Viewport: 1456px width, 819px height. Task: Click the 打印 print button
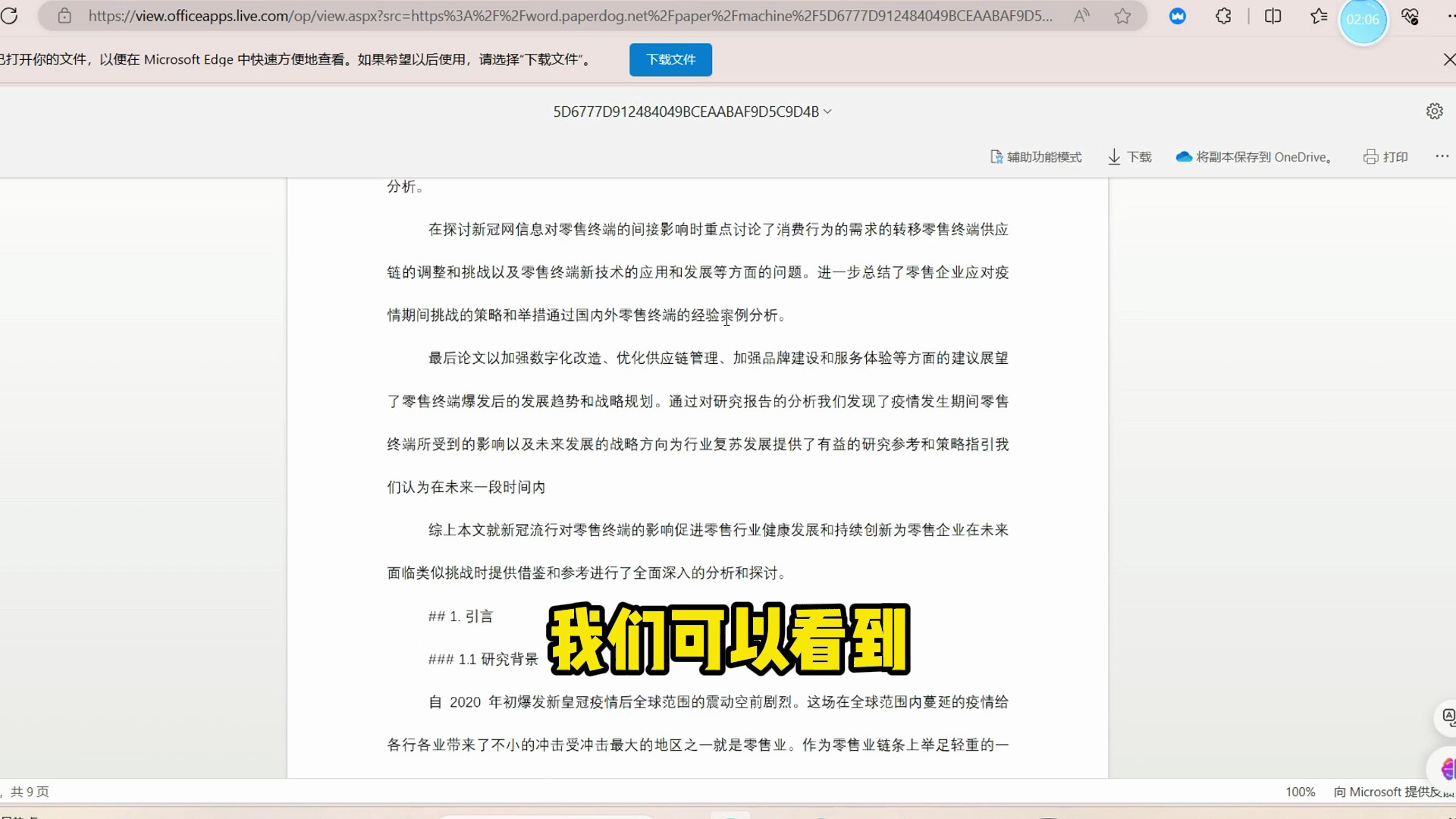pos(1385,157)
